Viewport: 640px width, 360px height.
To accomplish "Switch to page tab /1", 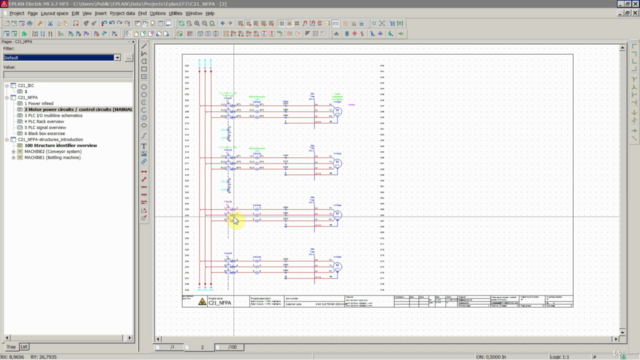I will coord(172,347).
